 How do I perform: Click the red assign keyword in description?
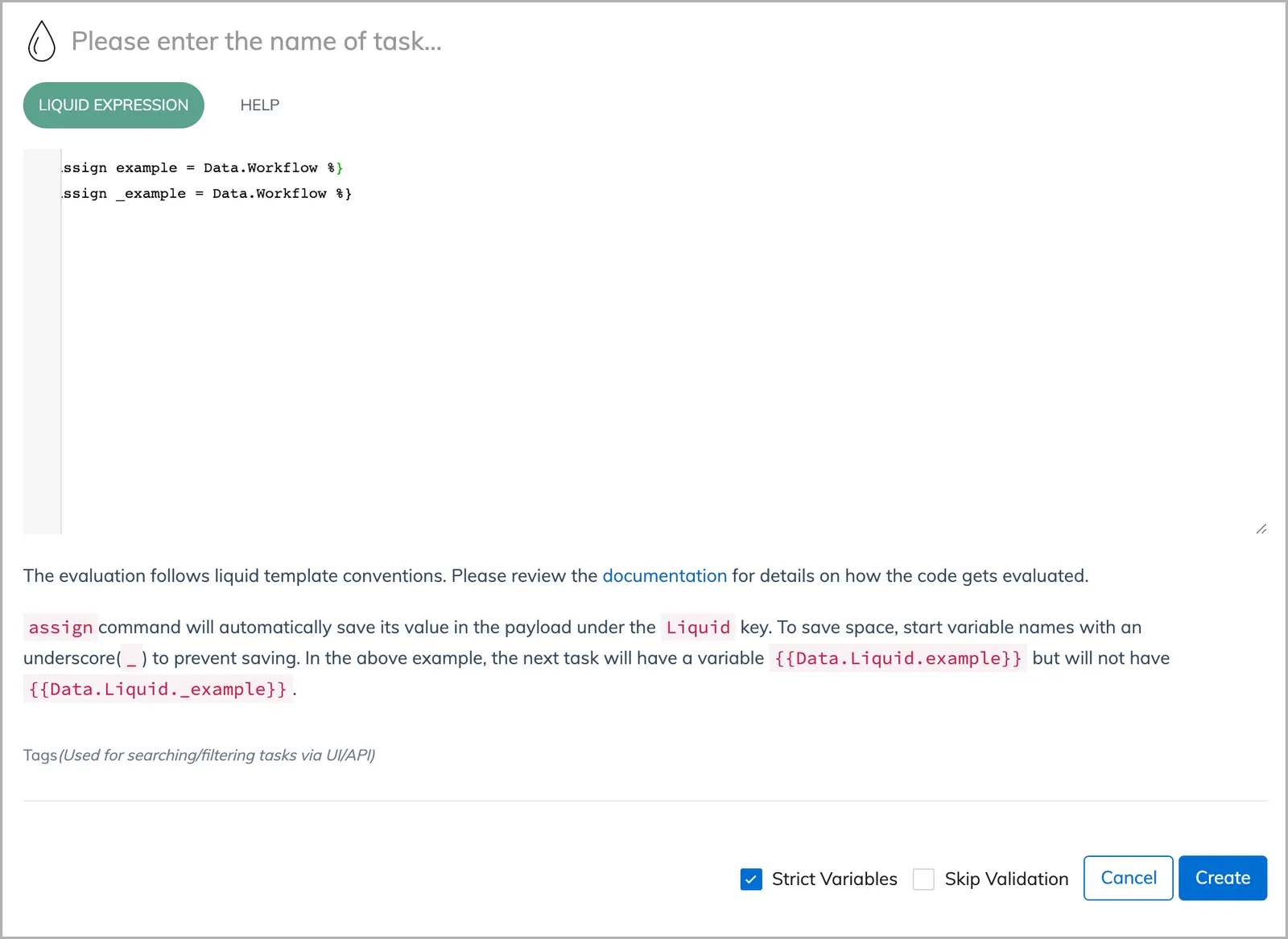point(60,627)
